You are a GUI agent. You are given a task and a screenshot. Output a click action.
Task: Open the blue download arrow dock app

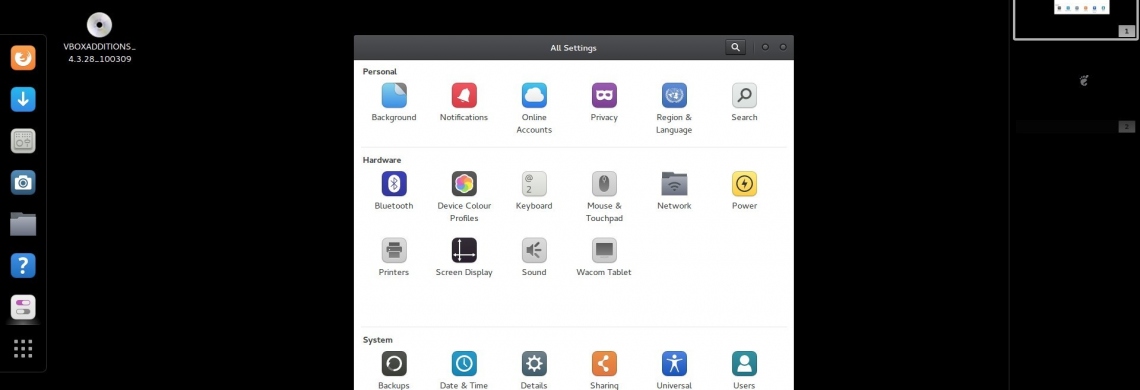(x=23, y=99)
